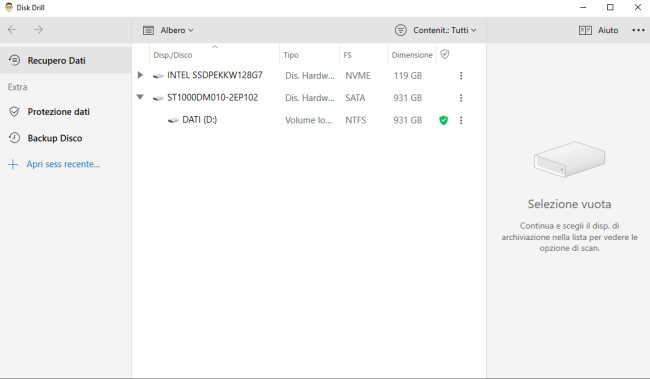This screenshot has height=379, width=650.
Task: Open the Aiuto help panel
Action: (598, 30)
